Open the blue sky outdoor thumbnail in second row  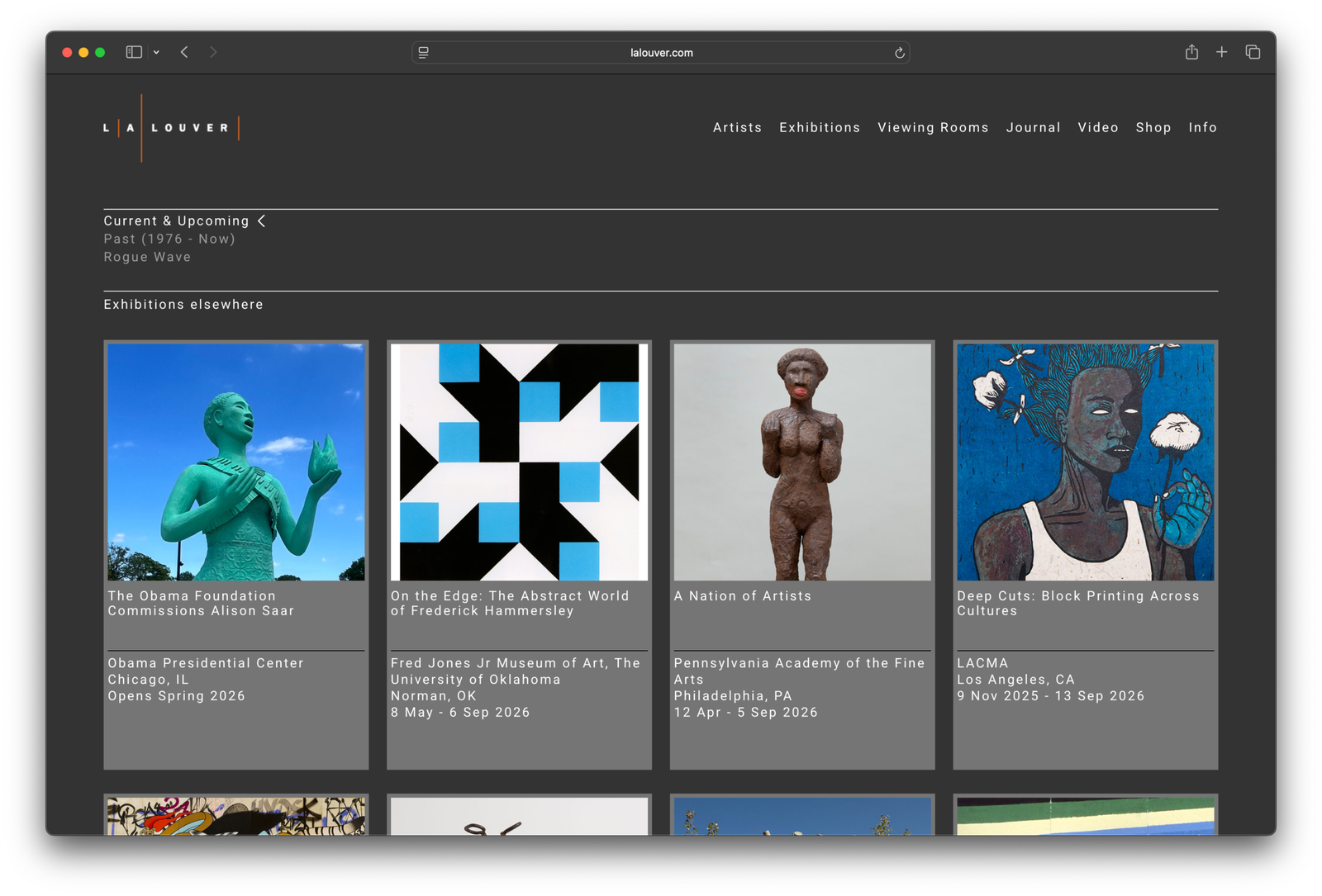(802, 816)
